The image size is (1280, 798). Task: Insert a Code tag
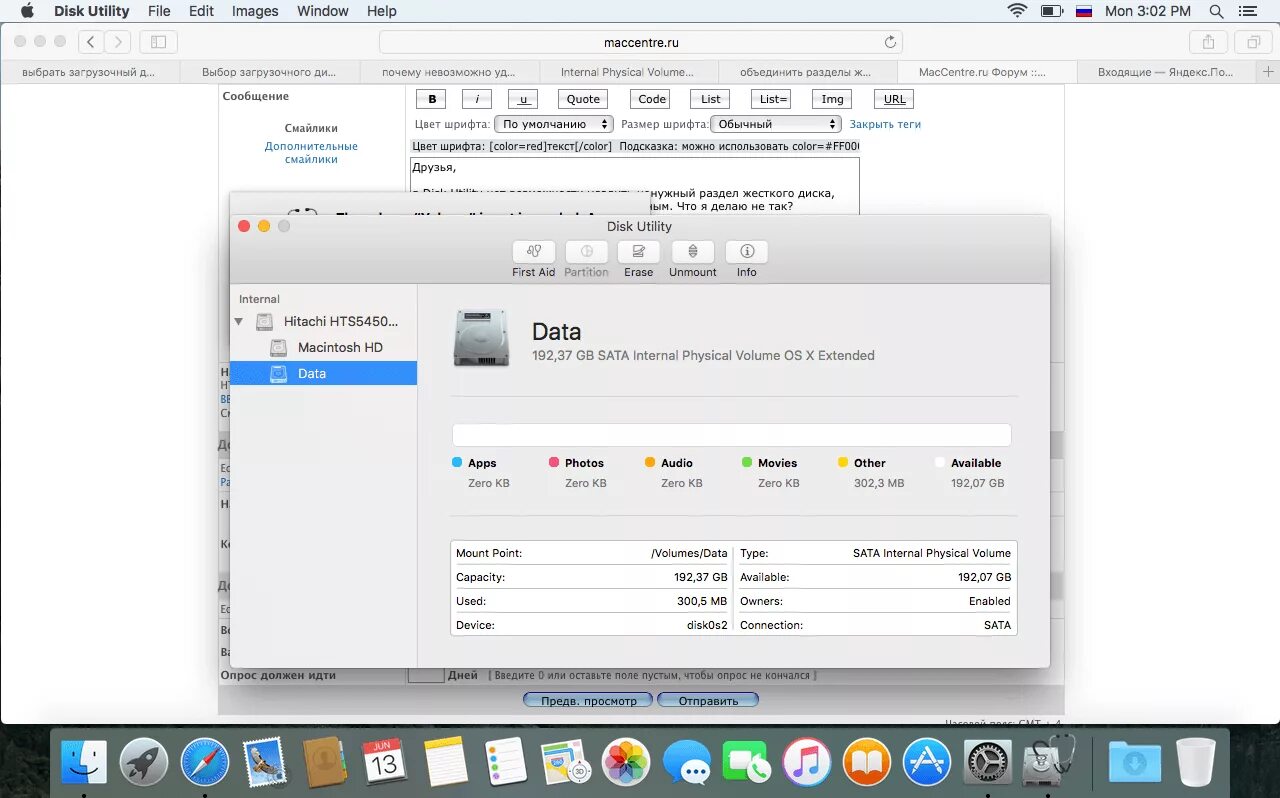tap(652, 99)
